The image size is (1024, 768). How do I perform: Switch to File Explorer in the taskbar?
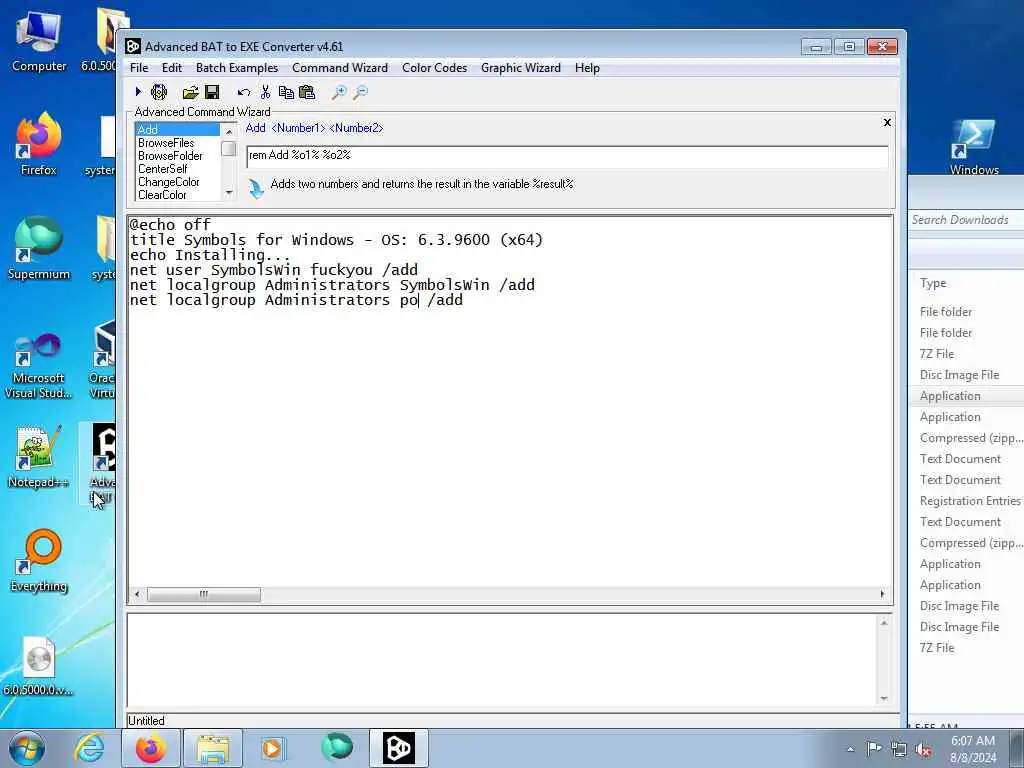(x=213, y=748)
